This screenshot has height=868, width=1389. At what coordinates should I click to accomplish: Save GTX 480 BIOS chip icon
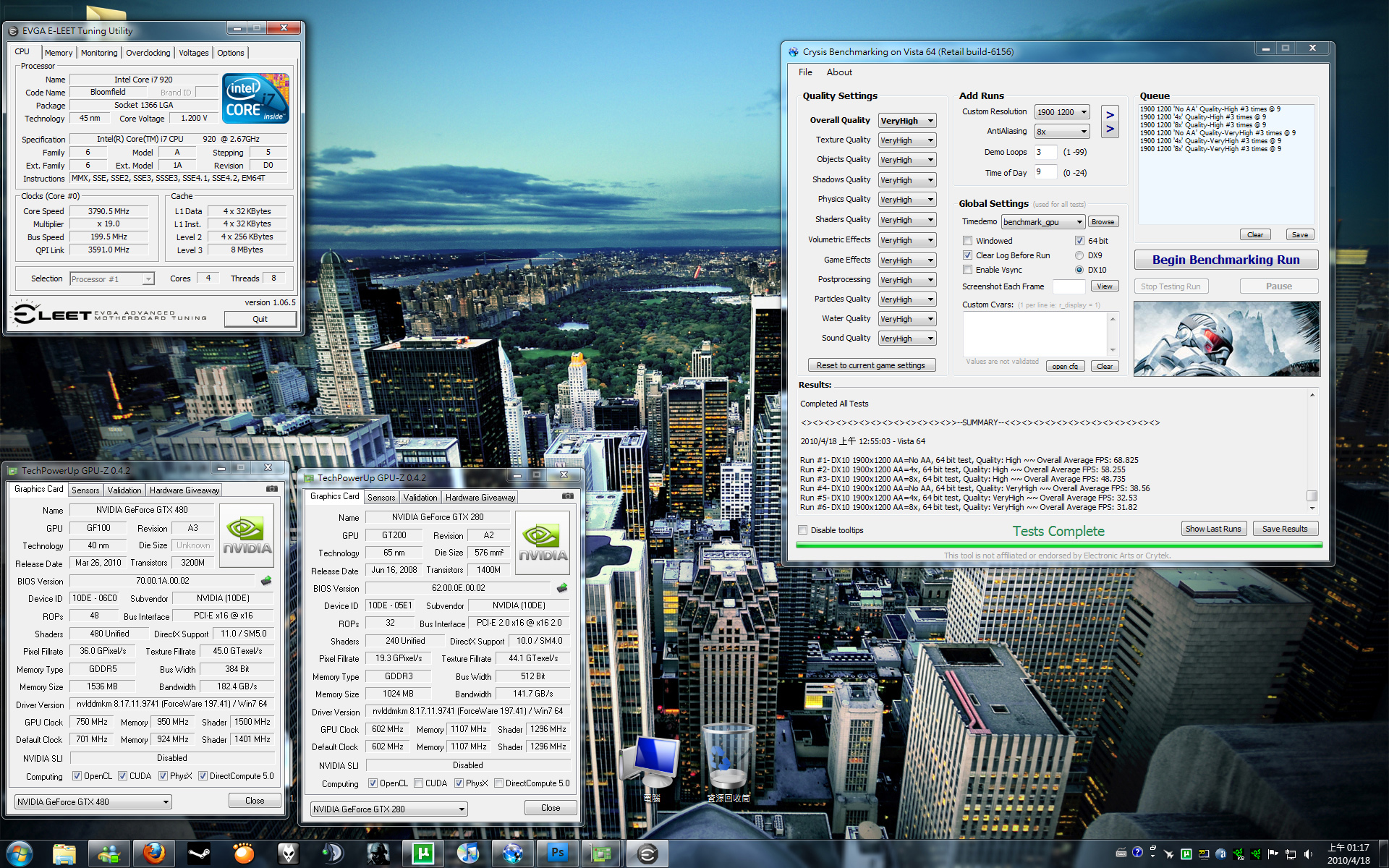266,580
